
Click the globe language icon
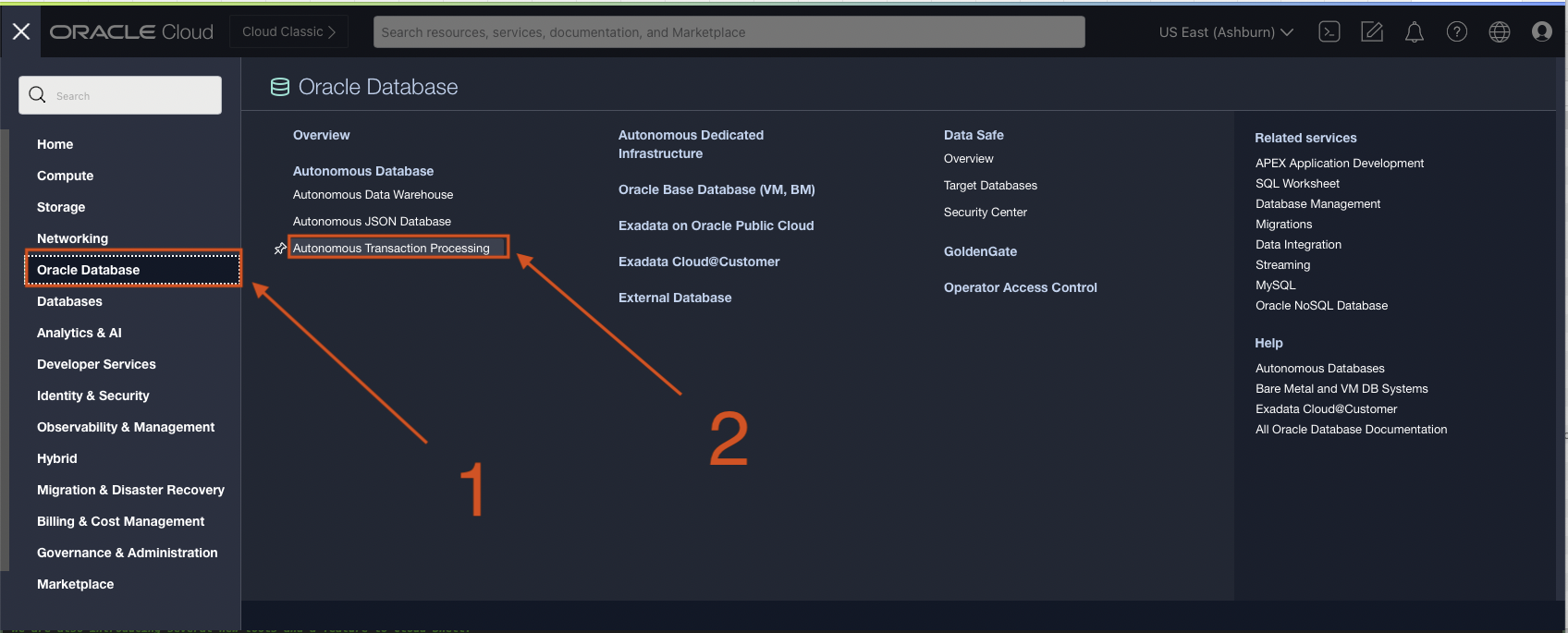[x=1500, y=32]
